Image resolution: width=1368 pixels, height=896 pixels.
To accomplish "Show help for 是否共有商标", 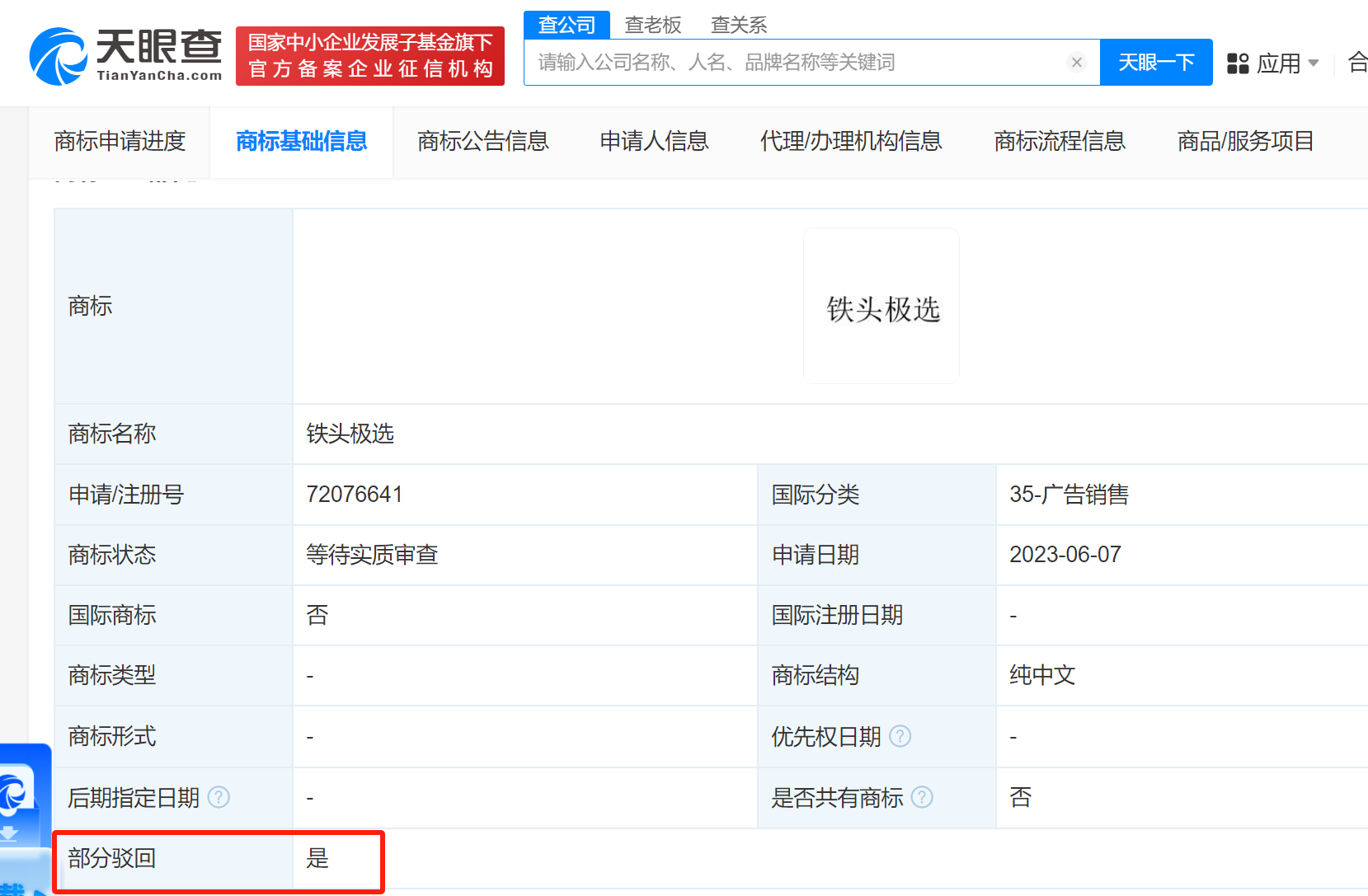I will tap(922, 797).
